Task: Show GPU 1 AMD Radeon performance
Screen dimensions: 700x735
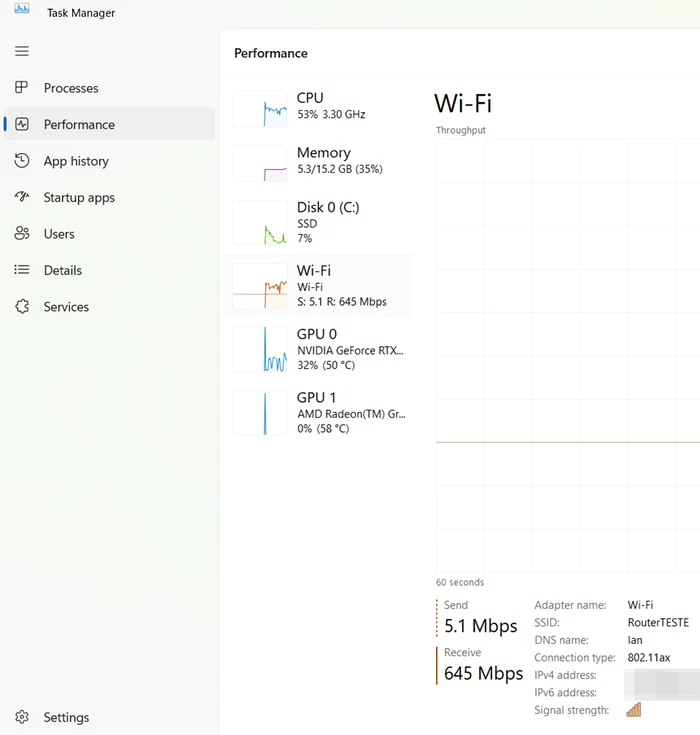Action: 321,413
